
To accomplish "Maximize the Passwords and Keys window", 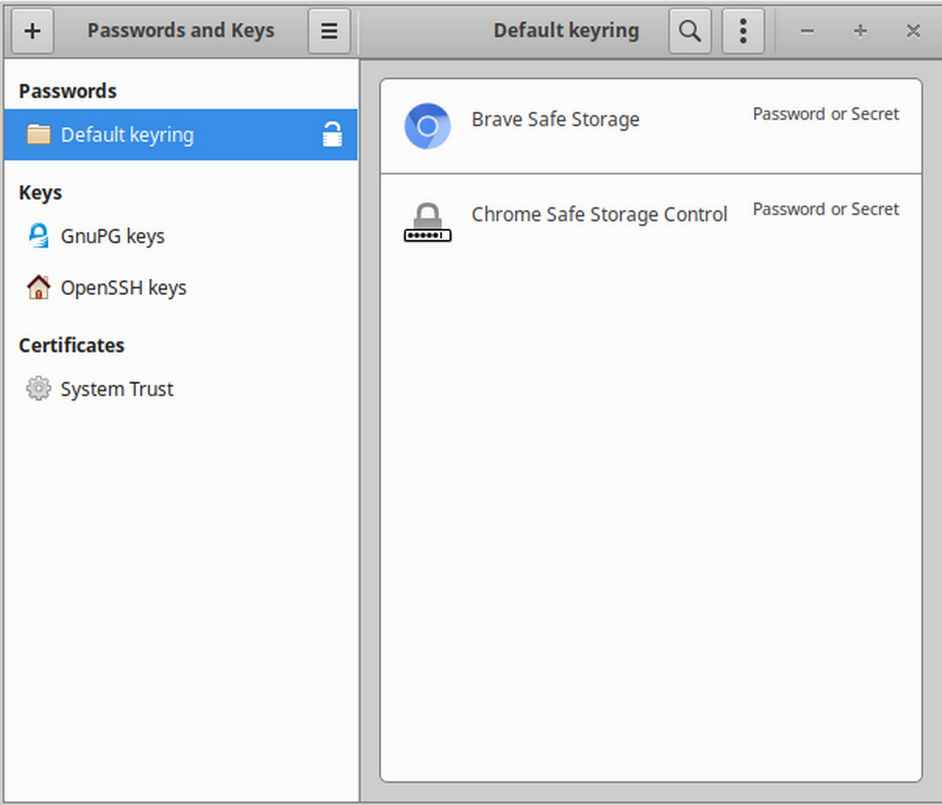I will (860, 31).
